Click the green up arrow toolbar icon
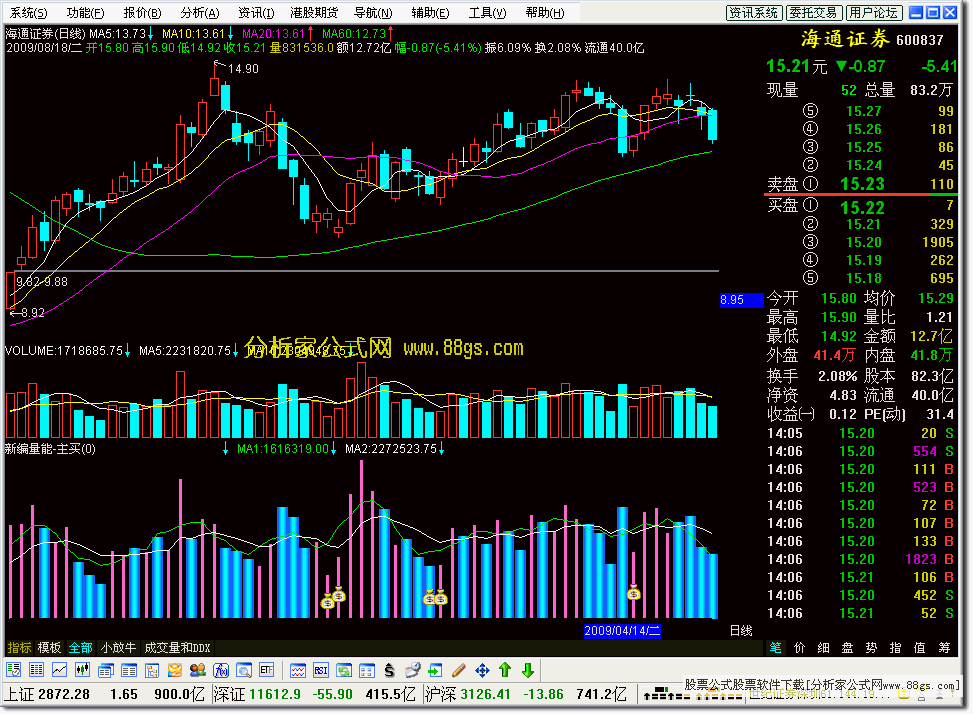 tap(505, 671)
